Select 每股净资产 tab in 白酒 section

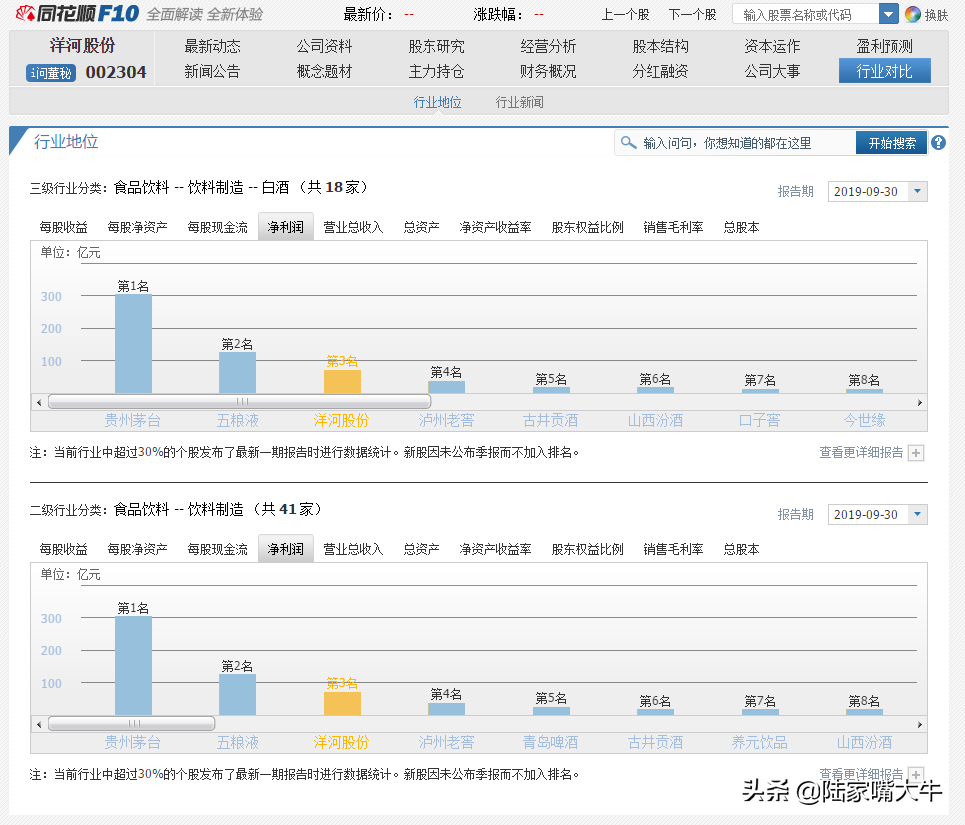click(137, 227)
